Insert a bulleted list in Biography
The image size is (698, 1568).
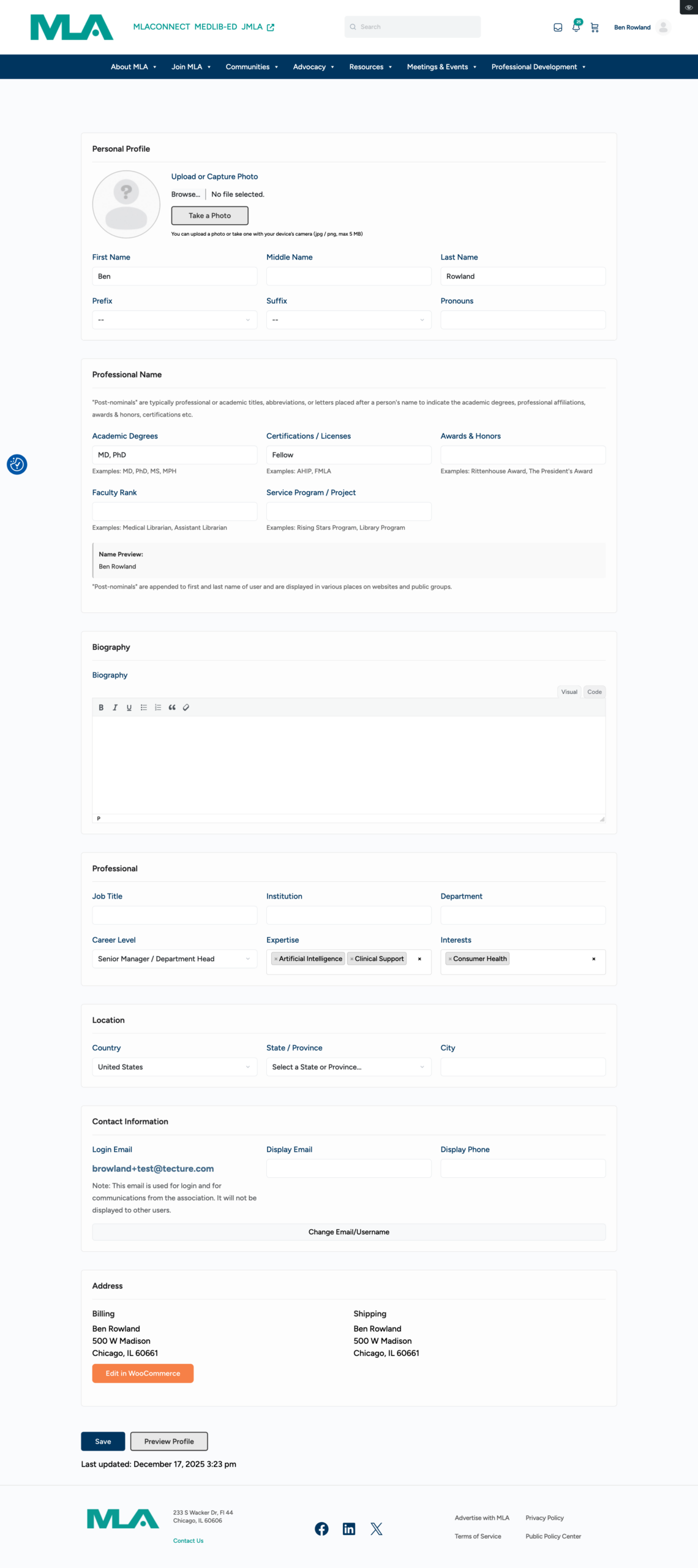pos(144,707)
